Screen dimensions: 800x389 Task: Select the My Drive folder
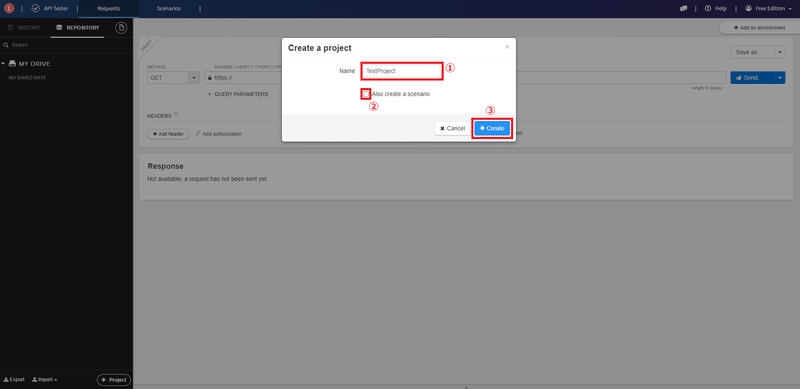[30, 64]
